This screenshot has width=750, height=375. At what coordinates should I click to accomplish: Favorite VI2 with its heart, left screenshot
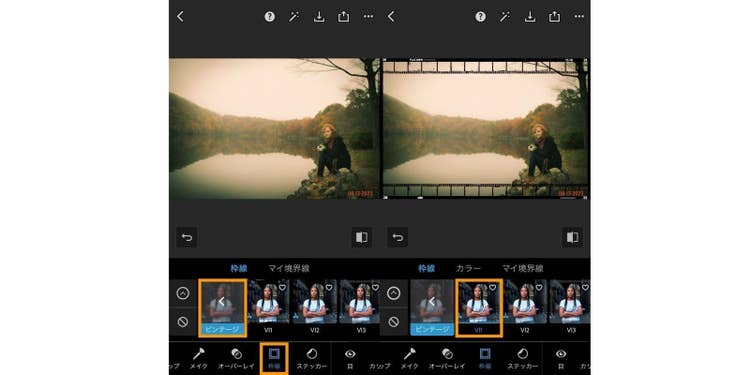coord(329,287)
